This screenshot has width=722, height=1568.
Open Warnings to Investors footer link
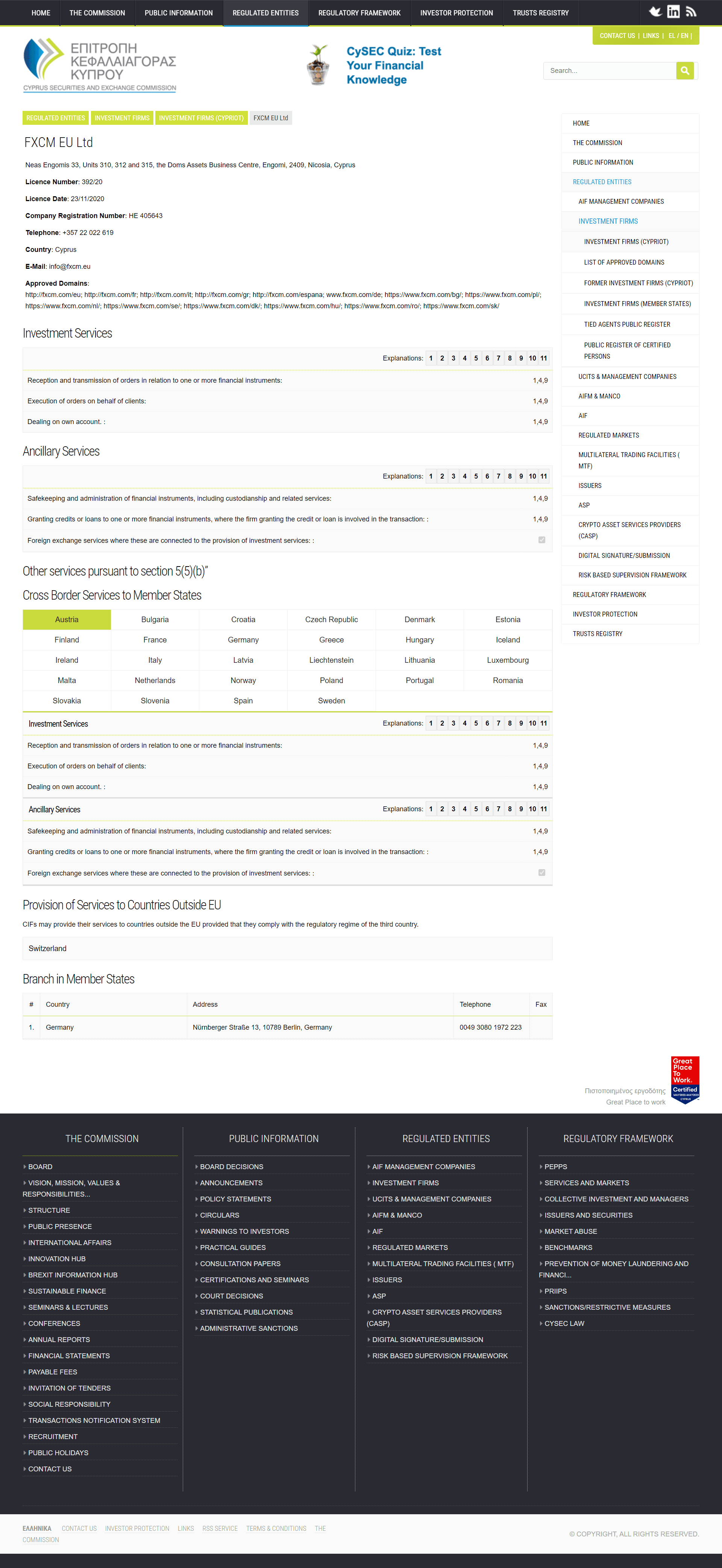tap(244, 1231)
